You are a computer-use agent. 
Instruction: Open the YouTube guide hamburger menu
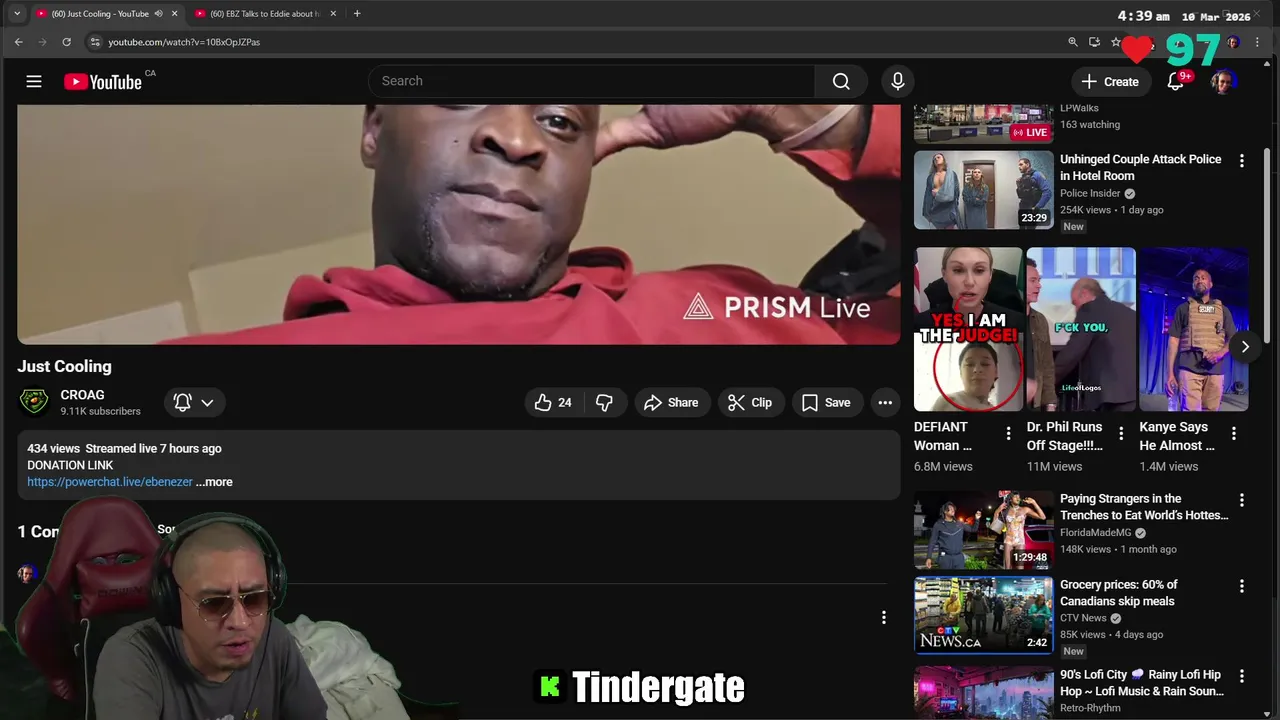click(x=34, y=81)
